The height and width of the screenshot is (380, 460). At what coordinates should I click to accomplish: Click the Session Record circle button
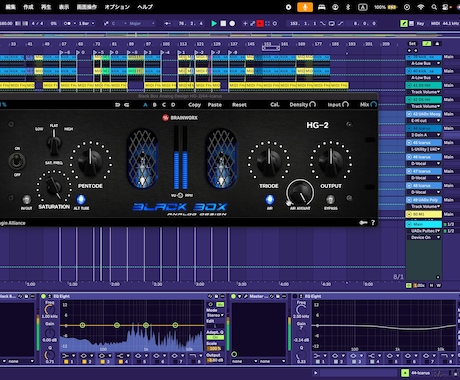(275, 23)
